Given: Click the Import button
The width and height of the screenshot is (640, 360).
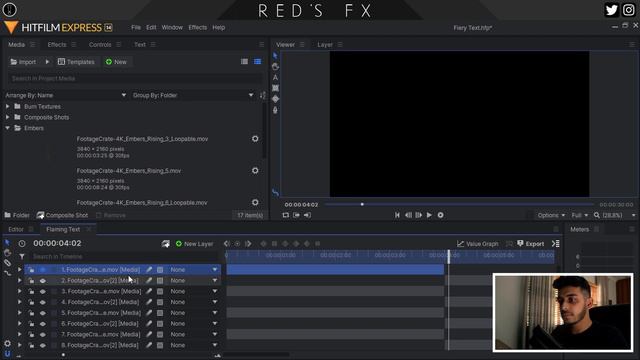Looking at the screenshot, I should coord(23,62).
